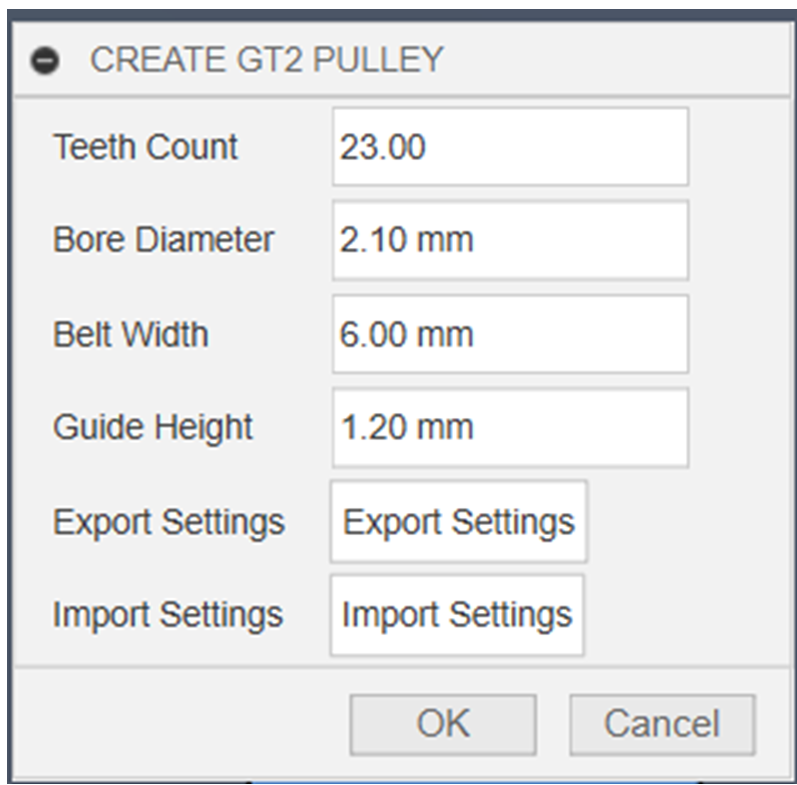Click the Teeth Count label
Viewport: 797px width, 785px height.
point(146,147)
